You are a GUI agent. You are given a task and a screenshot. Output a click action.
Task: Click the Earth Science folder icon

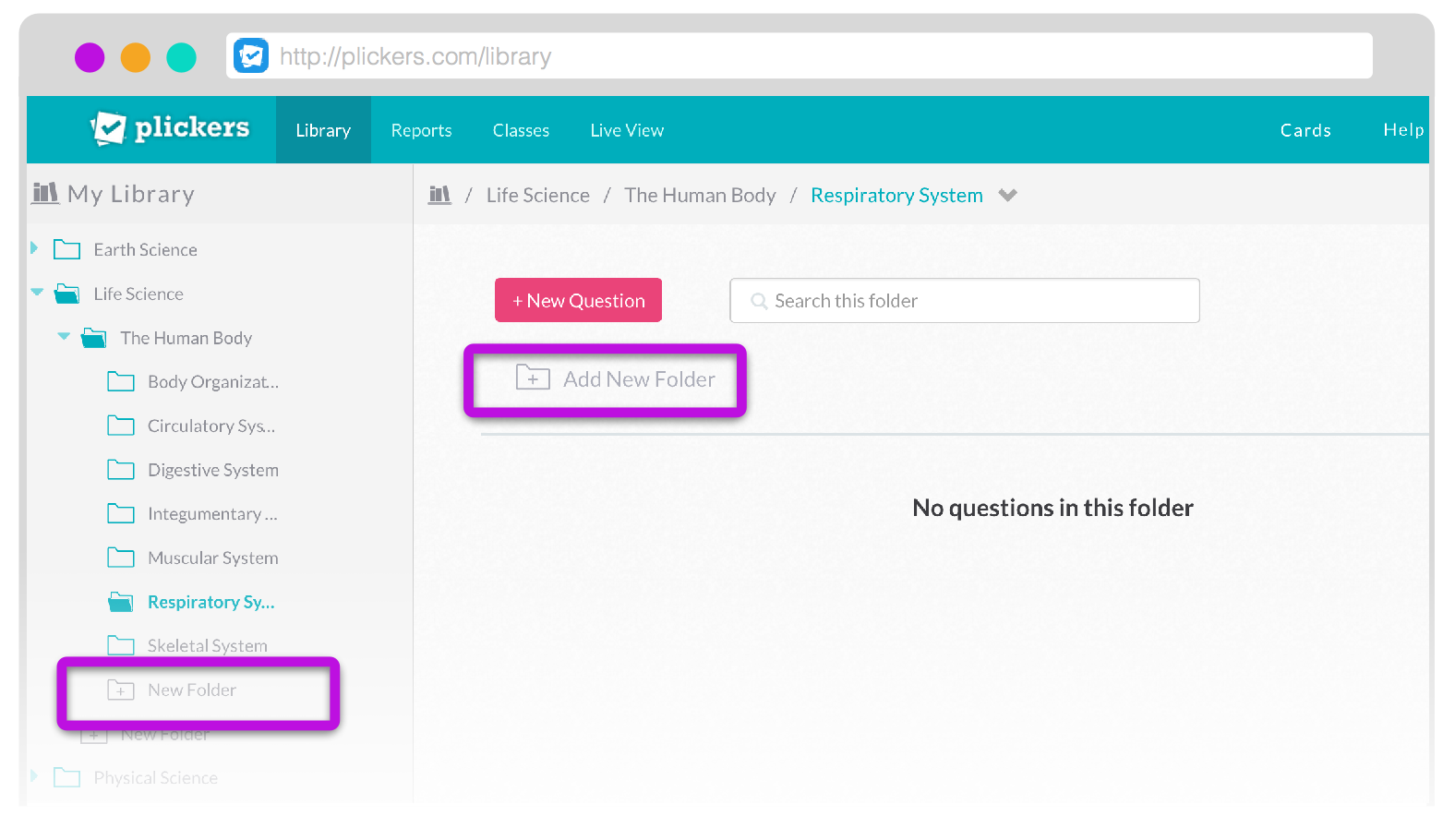66,249
